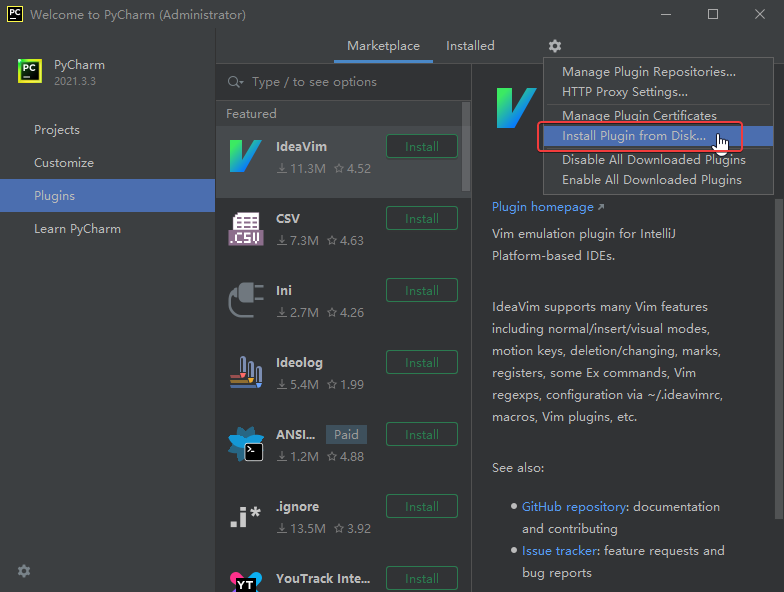The image size is (784, 592).
Task: Click the IdeaVim 4.52 star rating
Action: [x=352, y=168]
